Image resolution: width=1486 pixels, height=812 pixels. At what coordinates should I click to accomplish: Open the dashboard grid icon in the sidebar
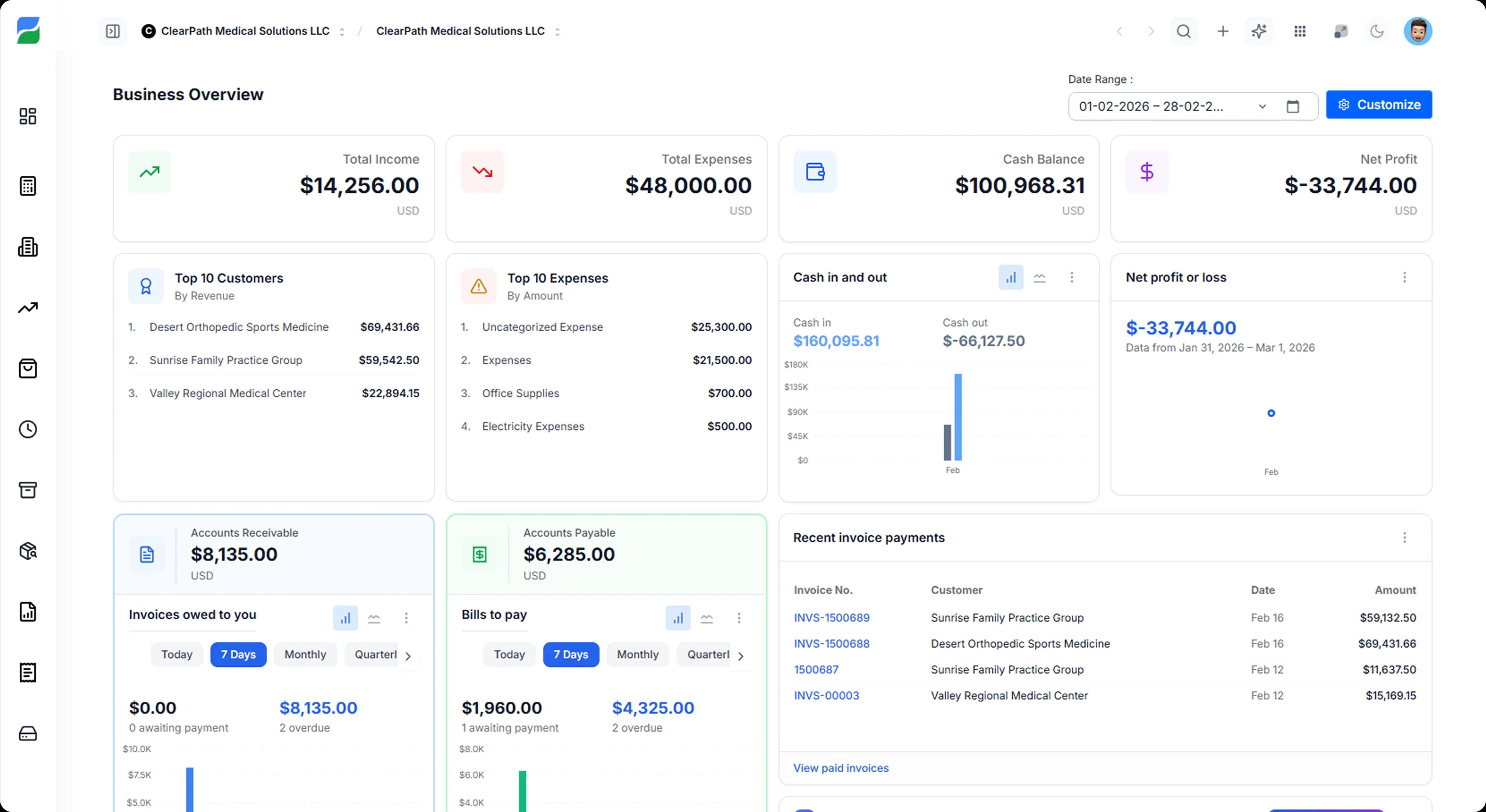pos(28,117)
